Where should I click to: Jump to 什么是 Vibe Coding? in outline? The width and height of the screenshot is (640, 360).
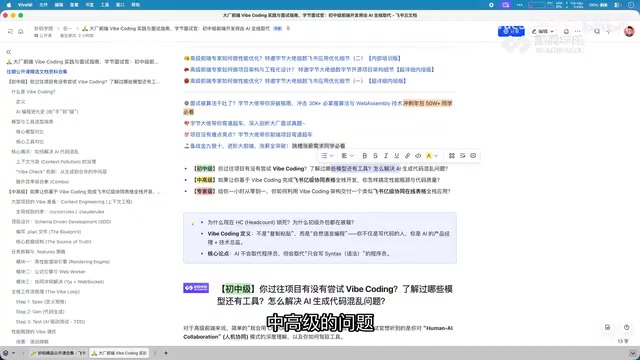point(33,91)
